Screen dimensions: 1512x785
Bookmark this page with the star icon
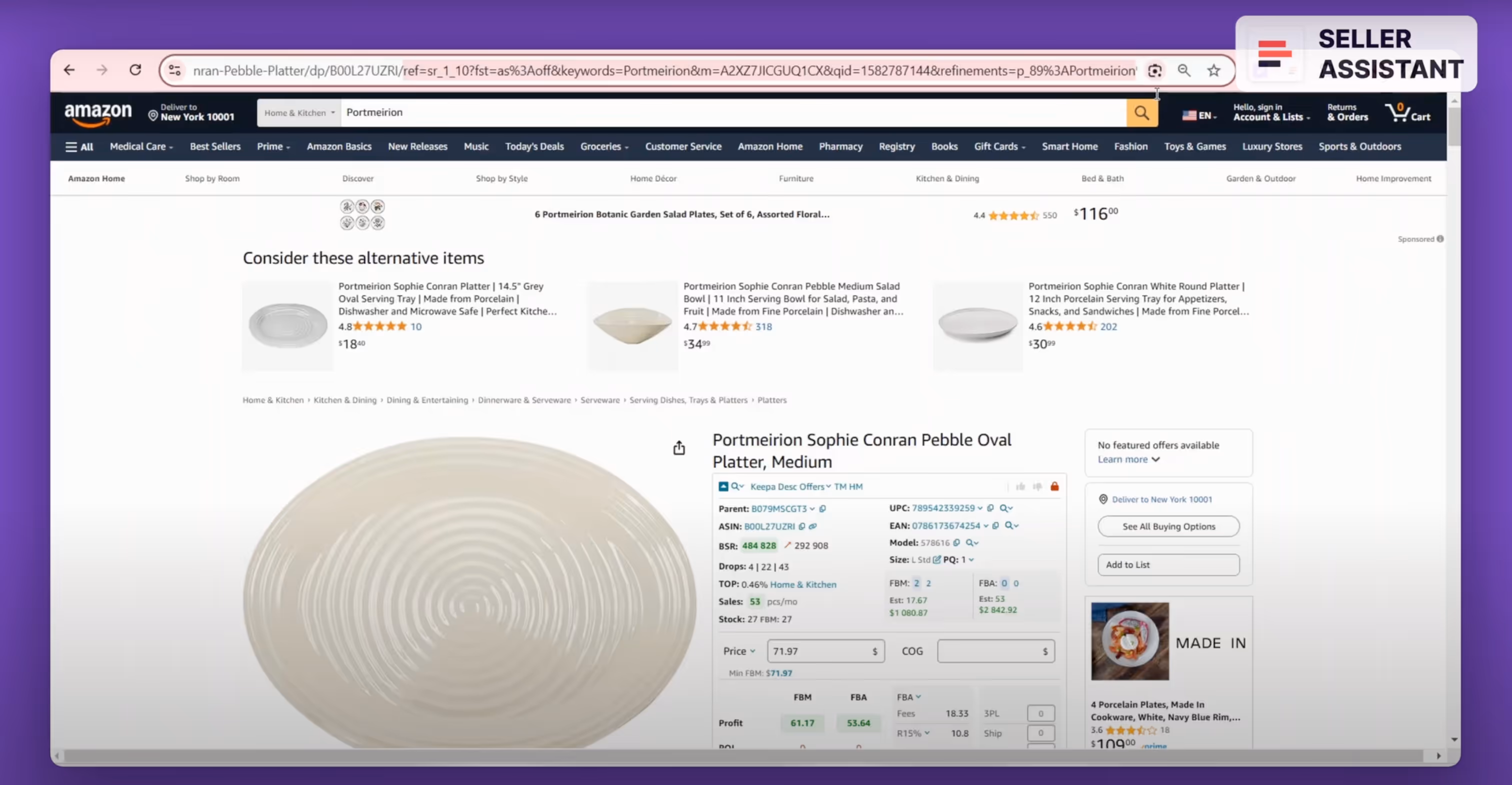tap(1213, 70)
